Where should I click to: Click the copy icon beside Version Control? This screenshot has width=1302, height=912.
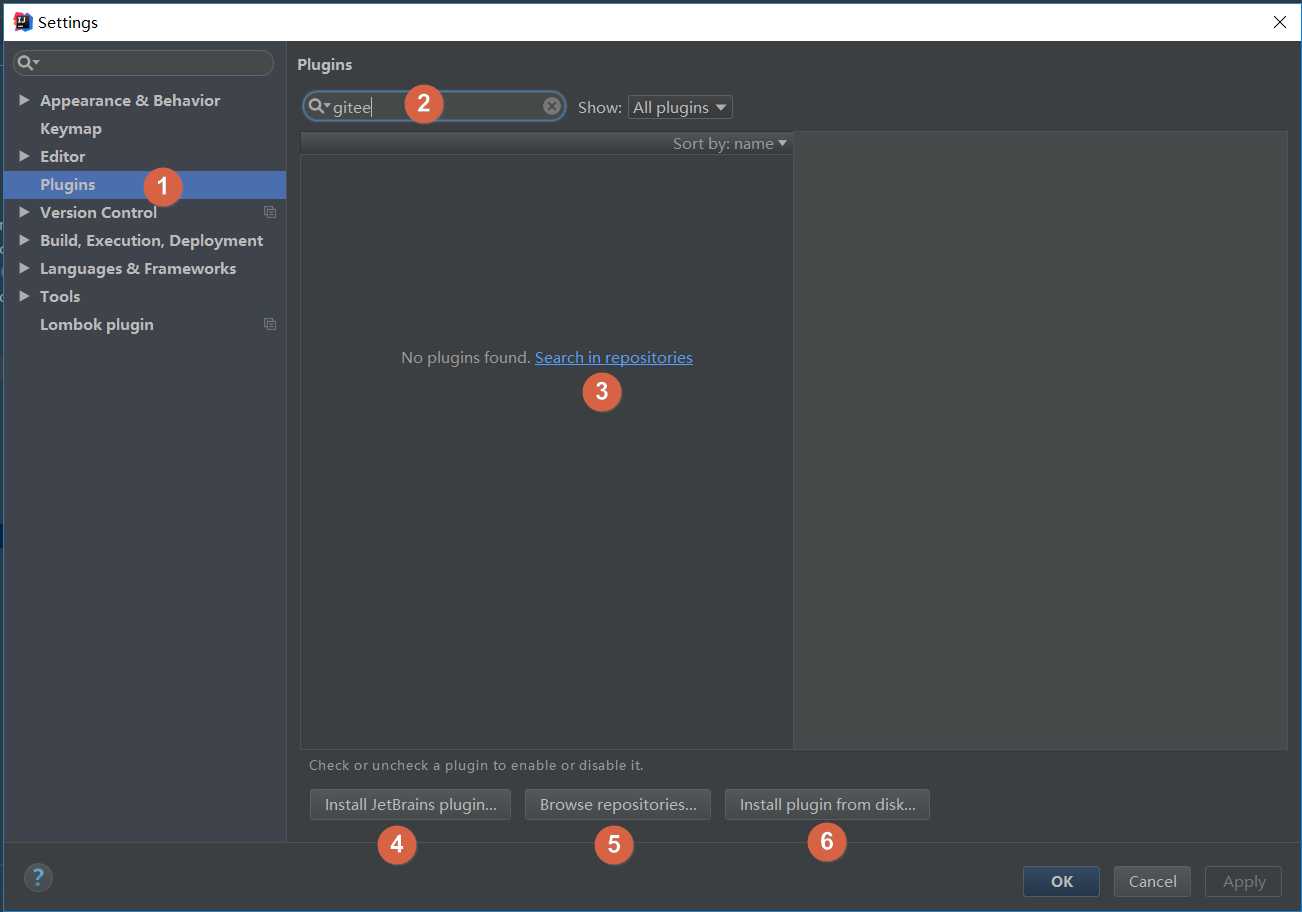tap(269, 212)
